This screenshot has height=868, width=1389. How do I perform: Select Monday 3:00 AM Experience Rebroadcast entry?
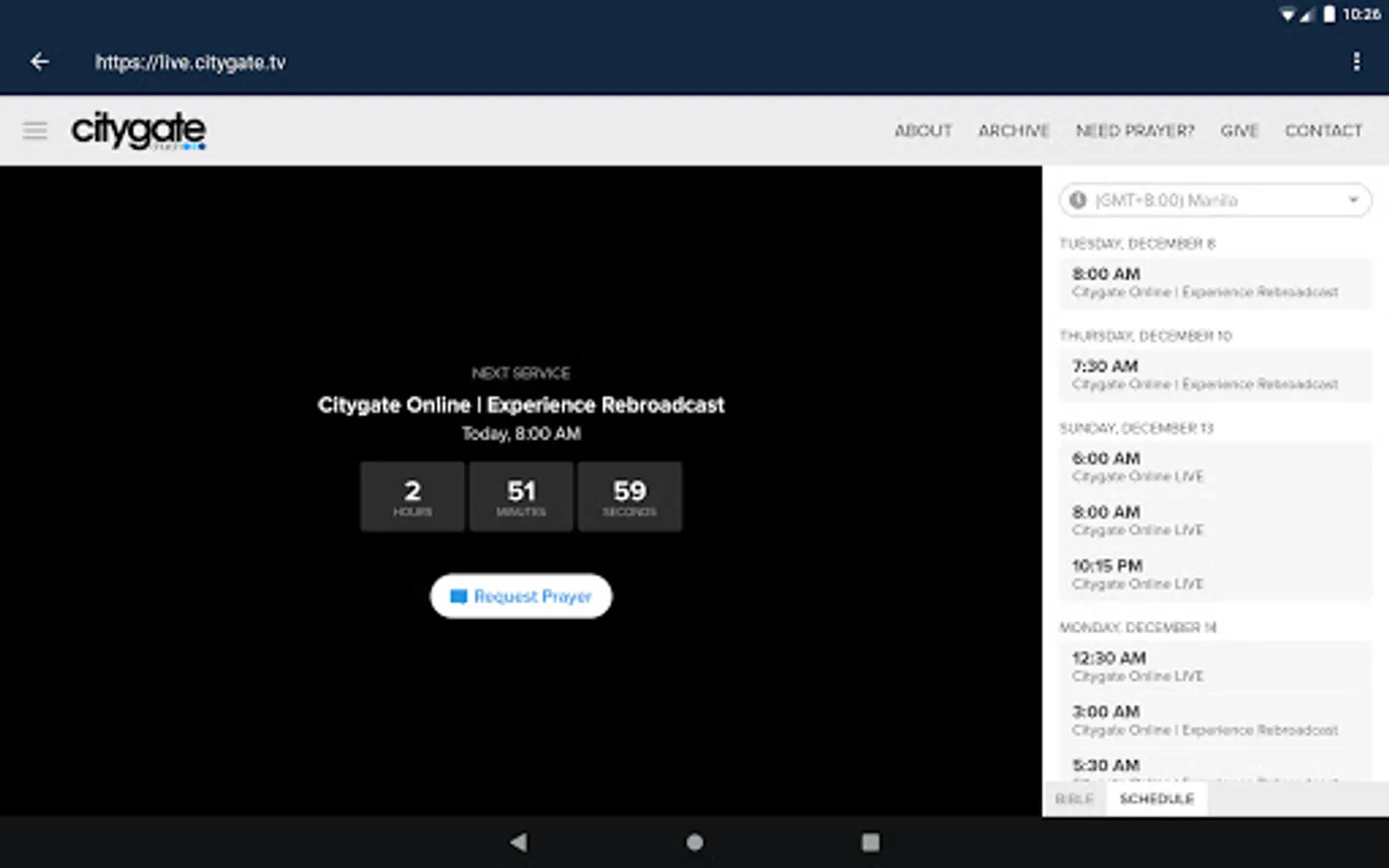coord(1215,720)
